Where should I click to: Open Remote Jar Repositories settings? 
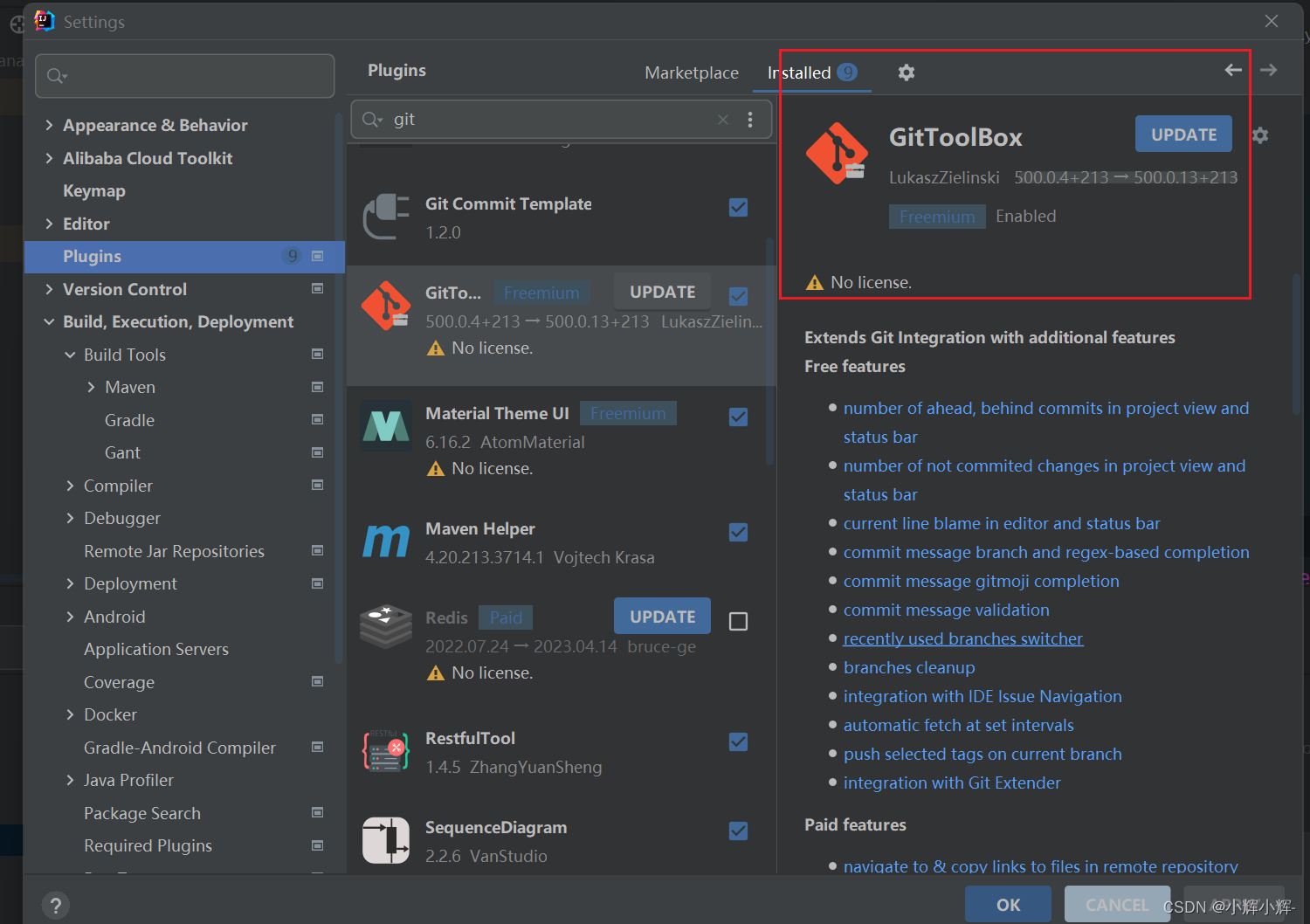tap(174, 551)
